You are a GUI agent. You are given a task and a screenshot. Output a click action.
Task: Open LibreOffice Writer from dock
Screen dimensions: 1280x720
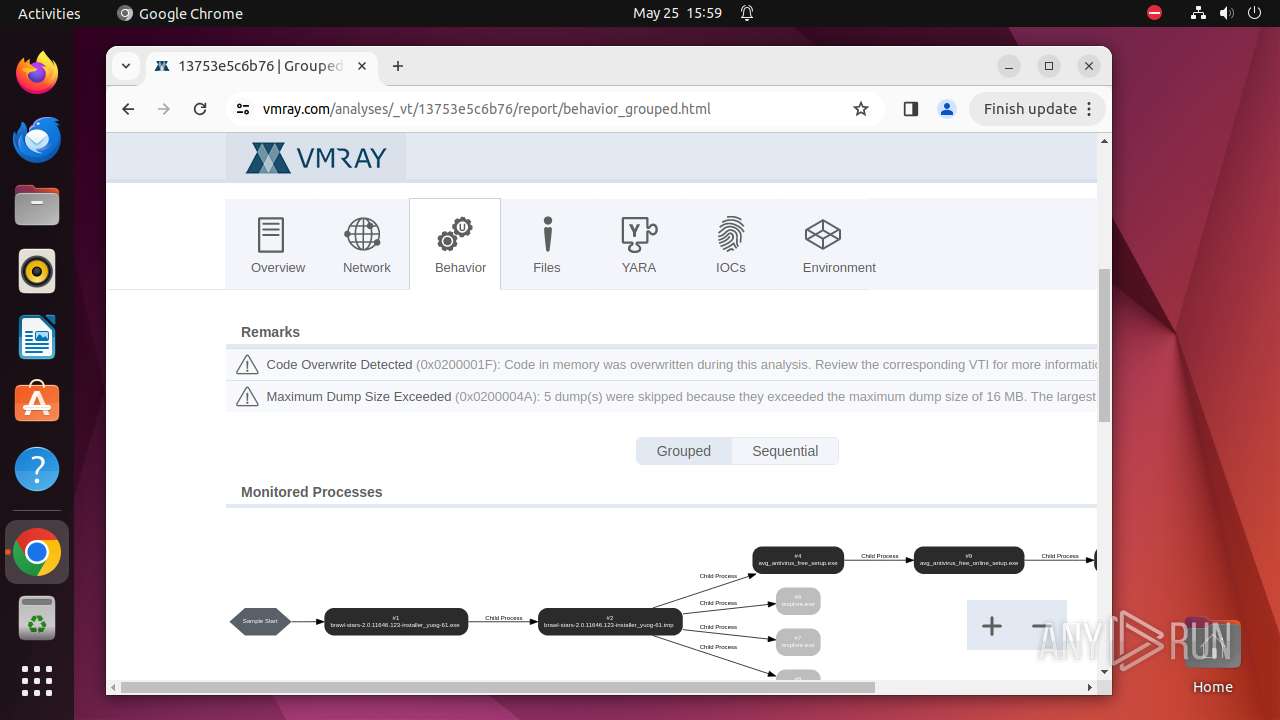coord(37,337)
